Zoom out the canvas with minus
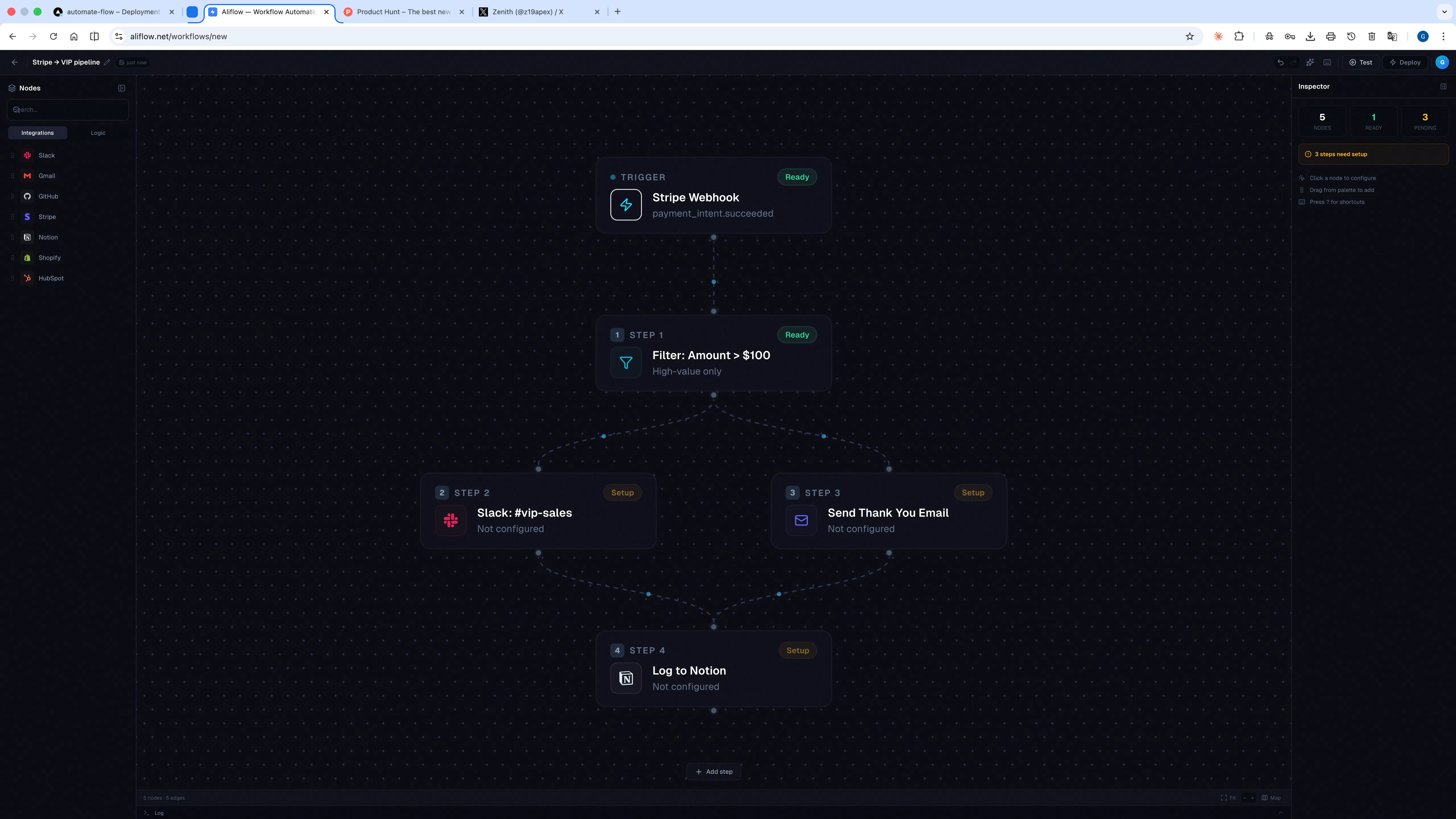 [x=1245, y=798]
